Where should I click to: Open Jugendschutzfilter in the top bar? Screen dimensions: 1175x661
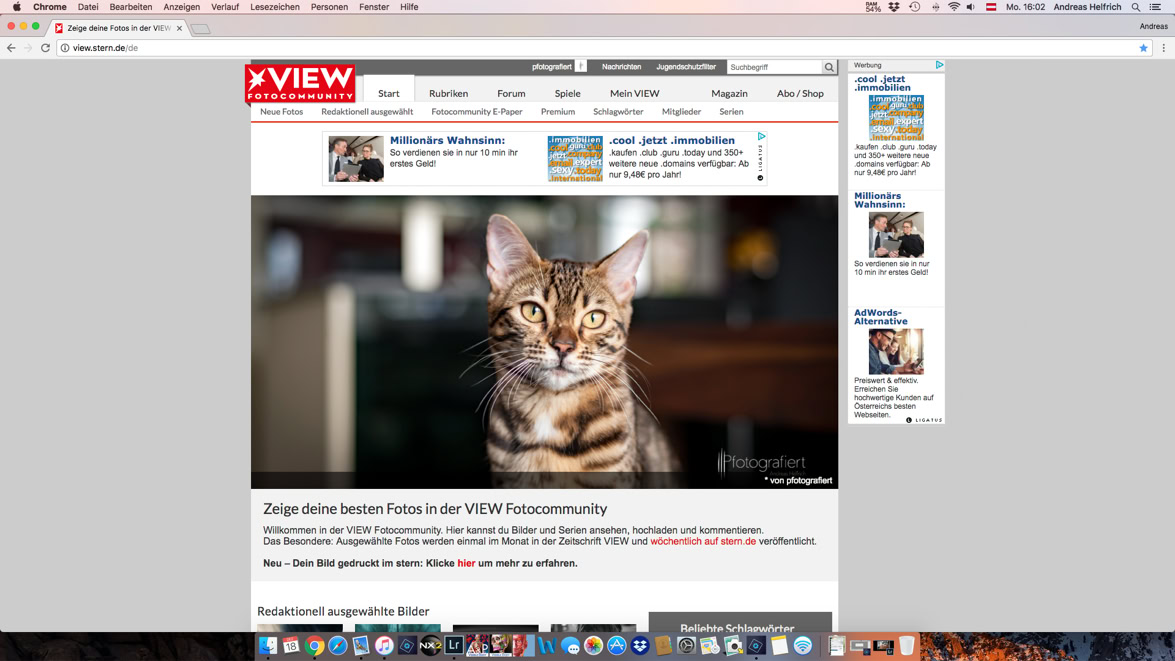tap(686, 67)
